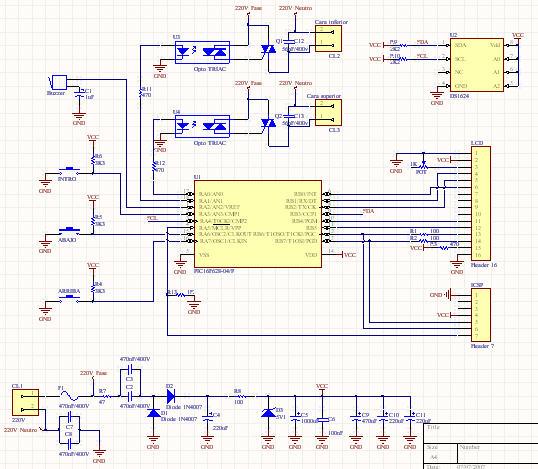Select the CL2 Cara inferior connector
Screen dimensions: 538x469
[x=328, y=39]
